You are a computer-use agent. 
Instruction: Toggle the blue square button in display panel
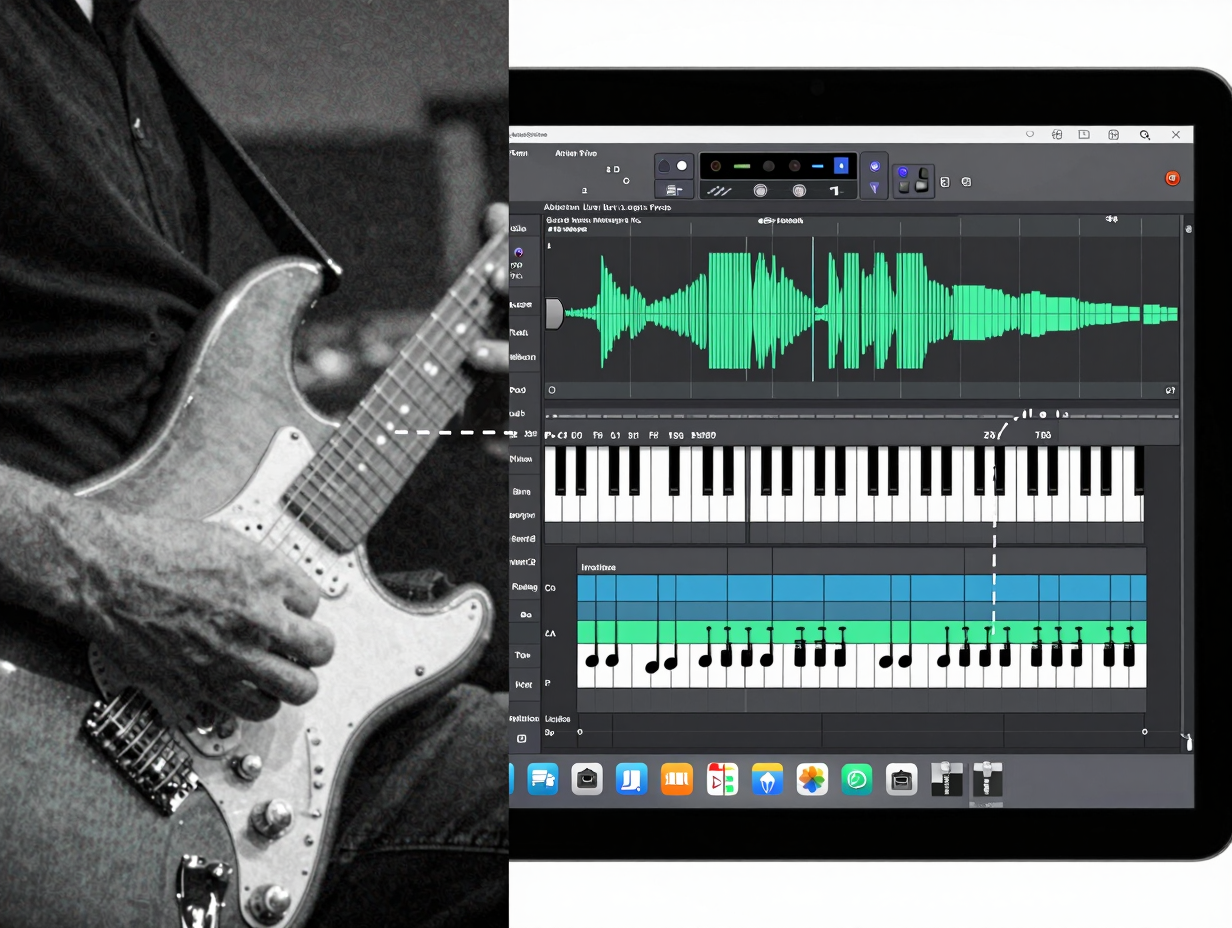coord(841,166)
